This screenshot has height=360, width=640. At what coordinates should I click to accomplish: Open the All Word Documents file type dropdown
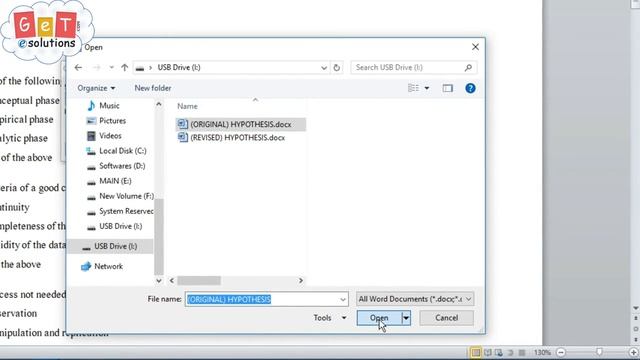pyautogui.click(x=415, y=299)
